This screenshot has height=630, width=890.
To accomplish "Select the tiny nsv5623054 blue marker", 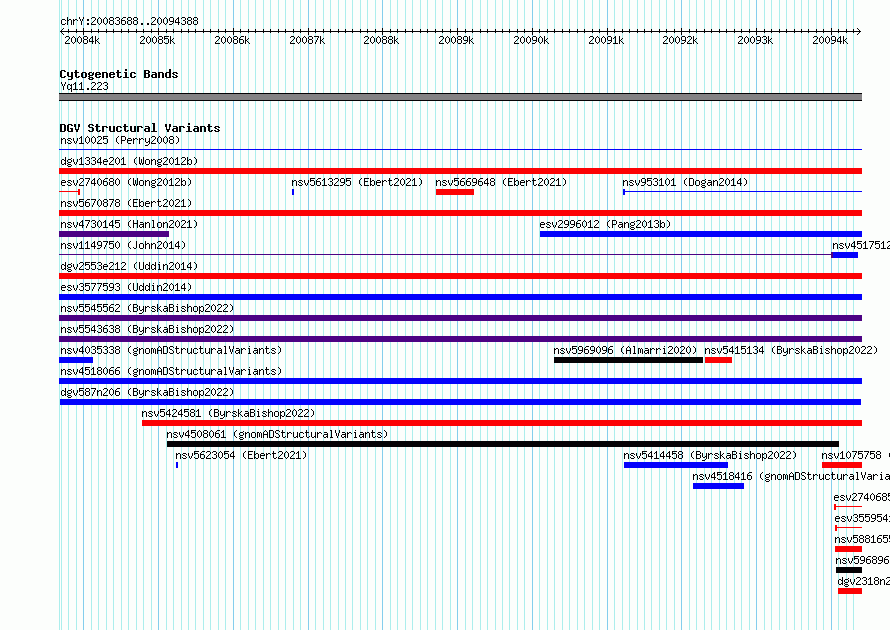I will pyautogui.click(x=177, y=465).
